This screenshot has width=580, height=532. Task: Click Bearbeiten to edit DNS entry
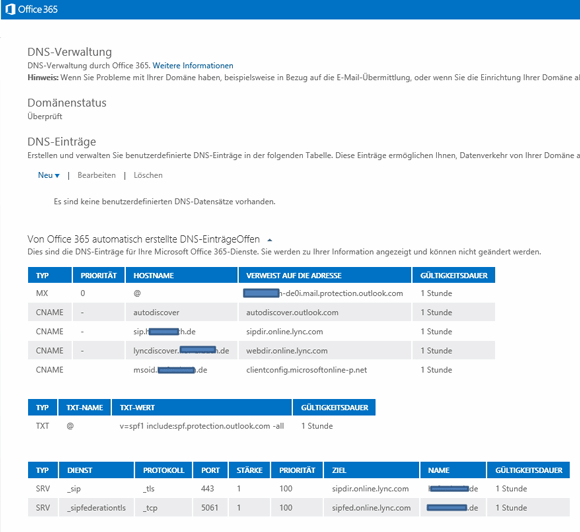pyautogui.click(x=97, y=175)
